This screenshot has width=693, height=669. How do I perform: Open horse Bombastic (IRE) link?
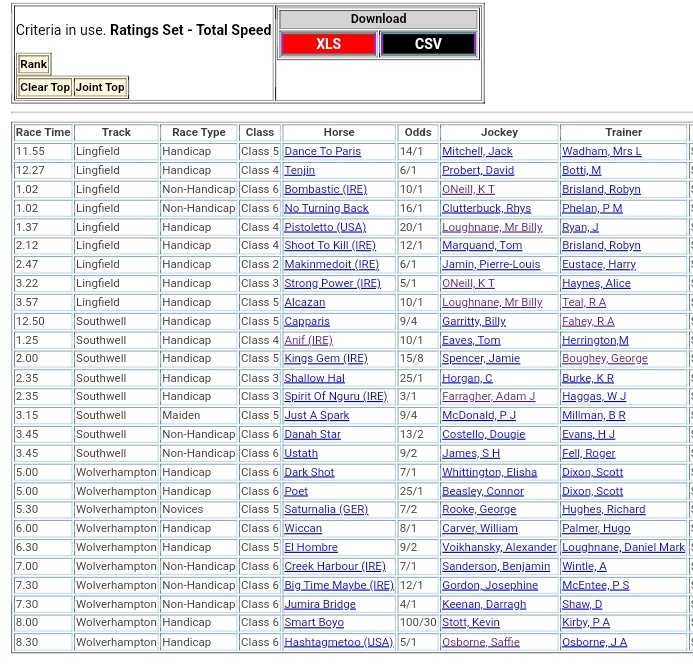[325, 189]
